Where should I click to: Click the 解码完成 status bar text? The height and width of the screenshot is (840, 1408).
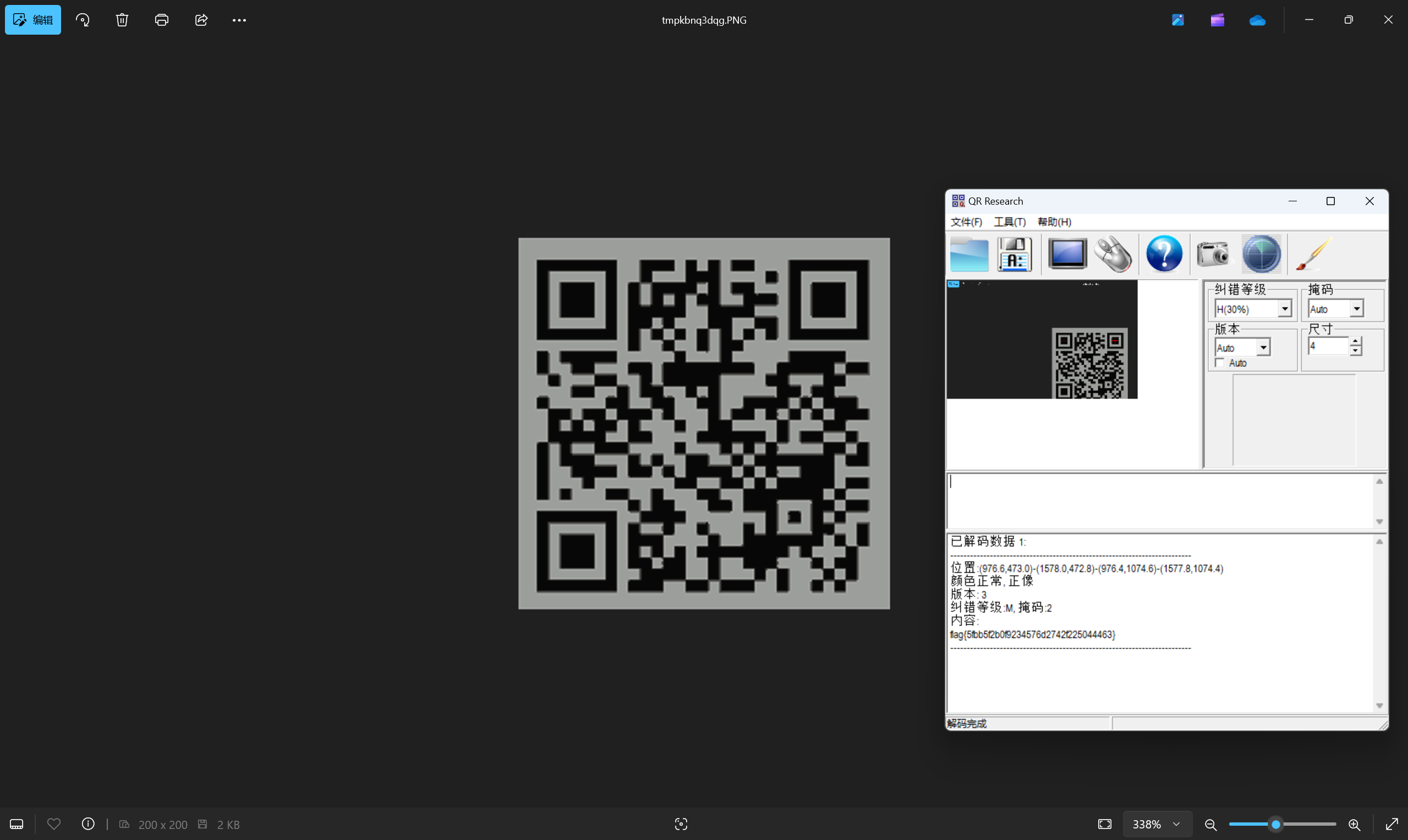click(x=967, y=723)
